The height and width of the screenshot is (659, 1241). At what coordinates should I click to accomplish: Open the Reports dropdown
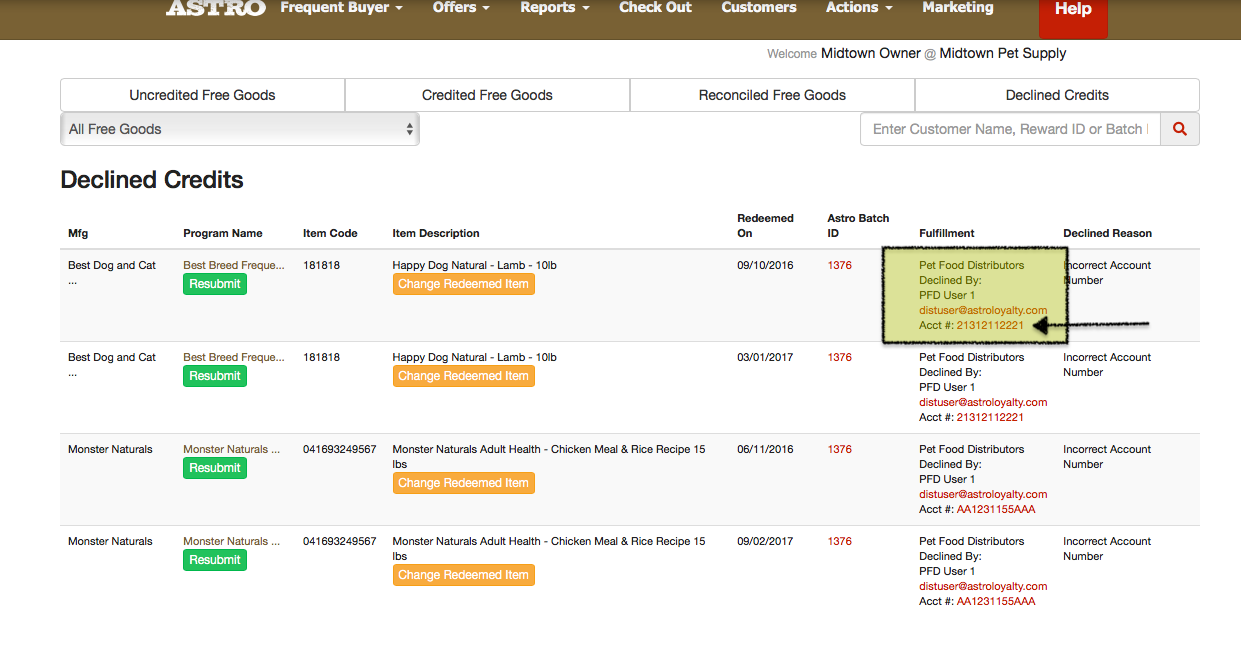click(555, 8)
